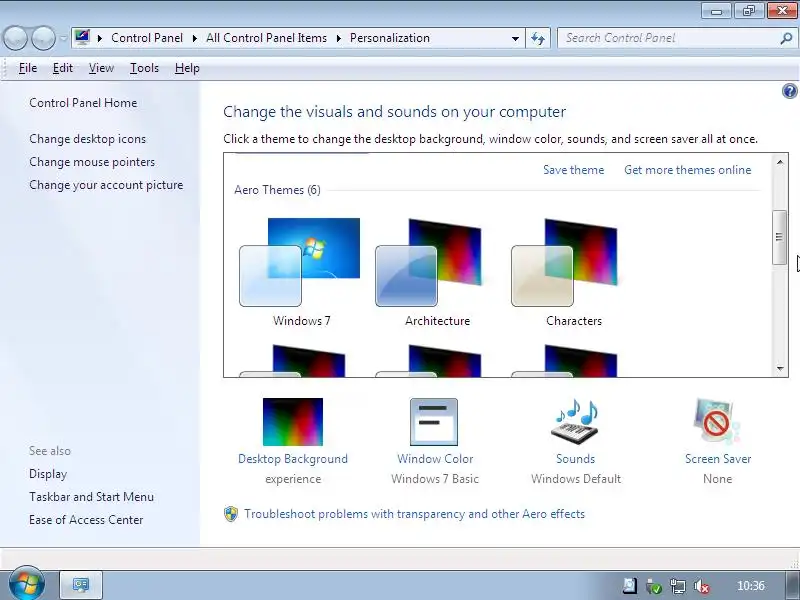Click the muted volume tray icon

point(702,586)
